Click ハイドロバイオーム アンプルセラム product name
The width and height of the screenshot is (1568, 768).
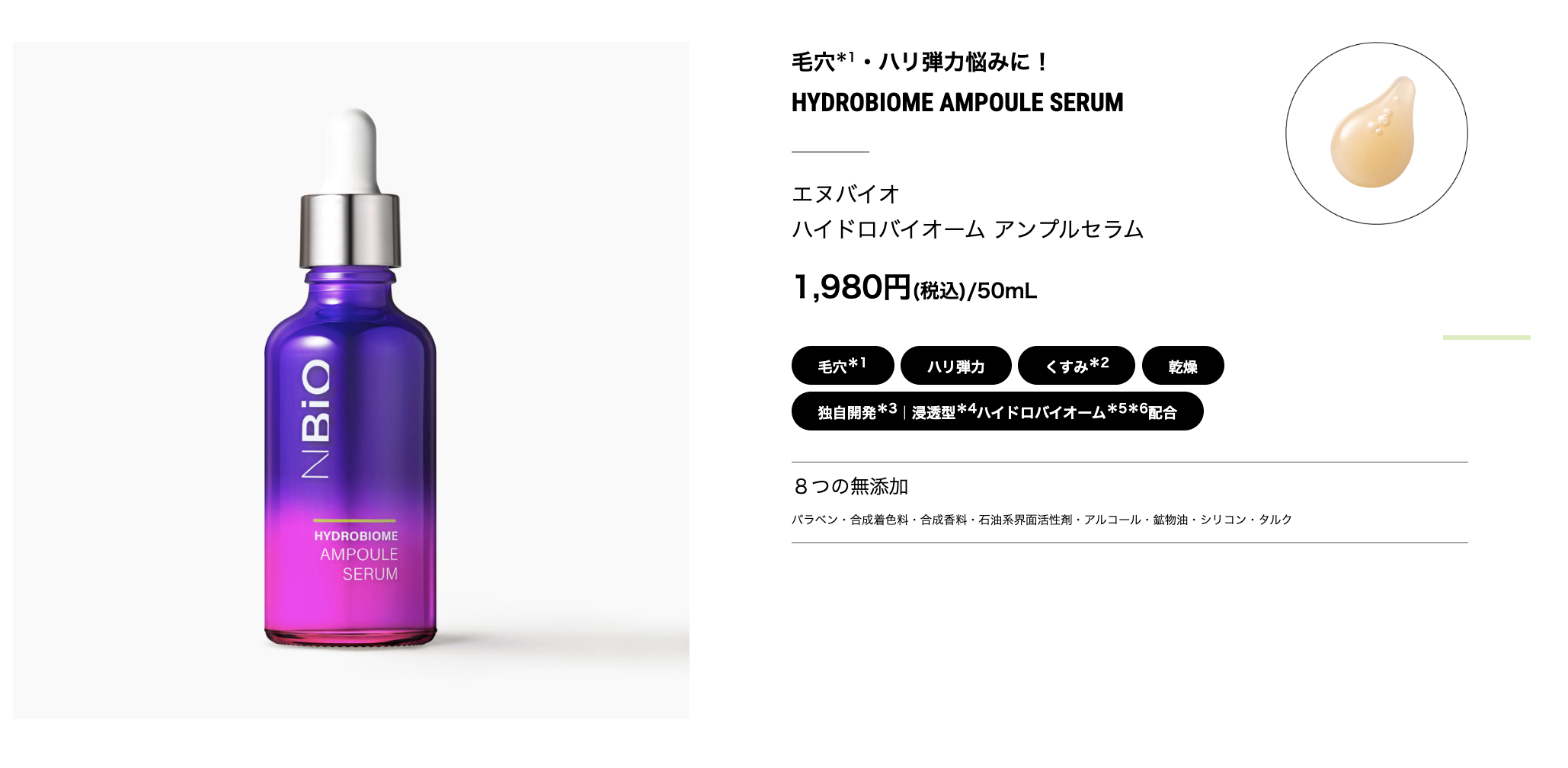(x=968, y=229)
